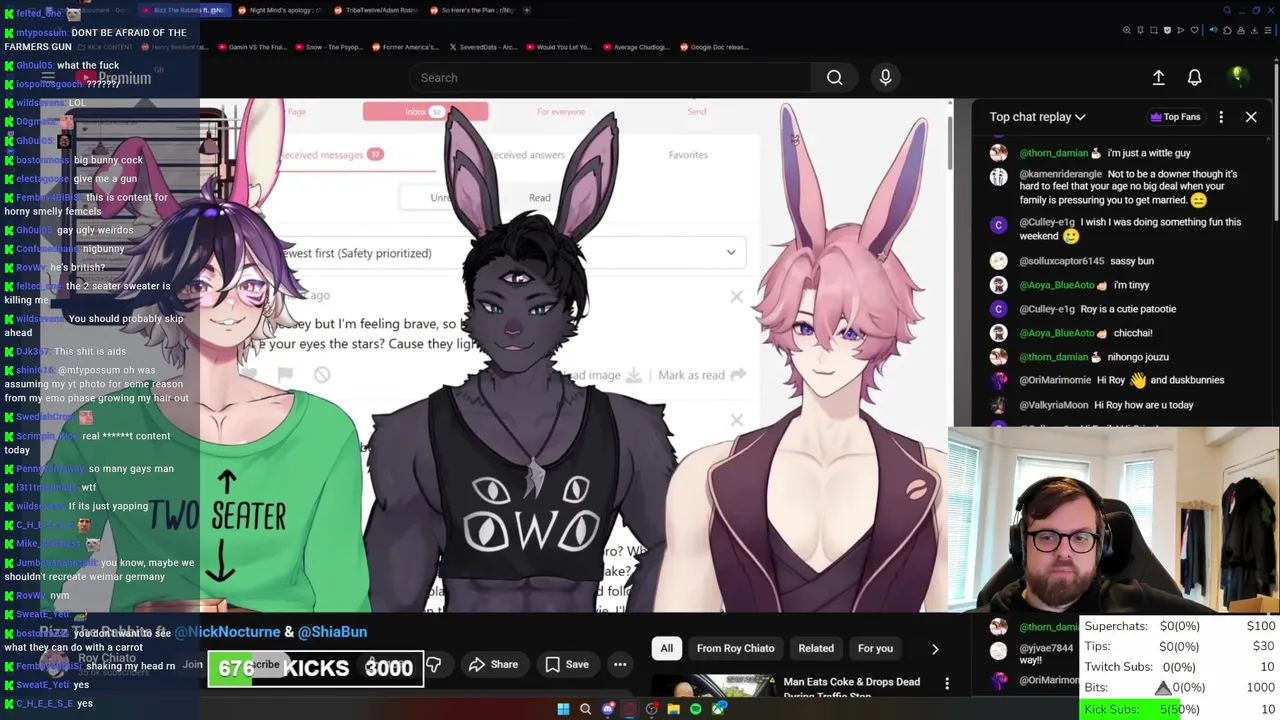This screenshot has height=720, width=1280.
Task: Expand the Top chat replay dropdown
Action: (x=1037, y=117)
